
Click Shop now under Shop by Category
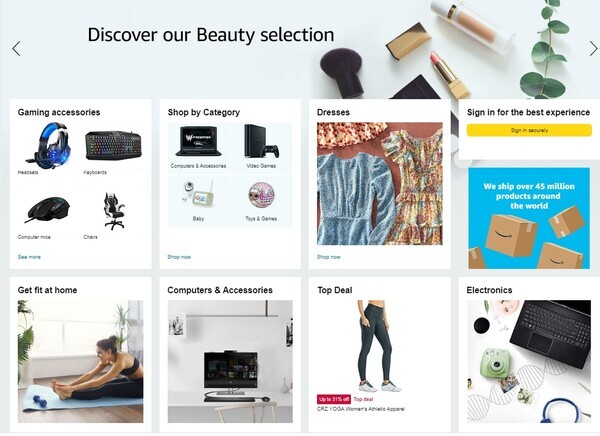[179, 257]
